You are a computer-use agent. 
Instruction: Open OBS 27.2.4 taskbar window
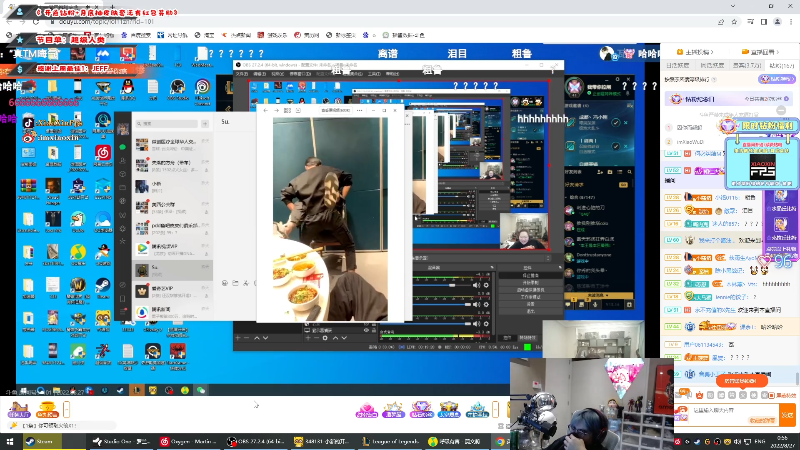click(x=256, y=442)
